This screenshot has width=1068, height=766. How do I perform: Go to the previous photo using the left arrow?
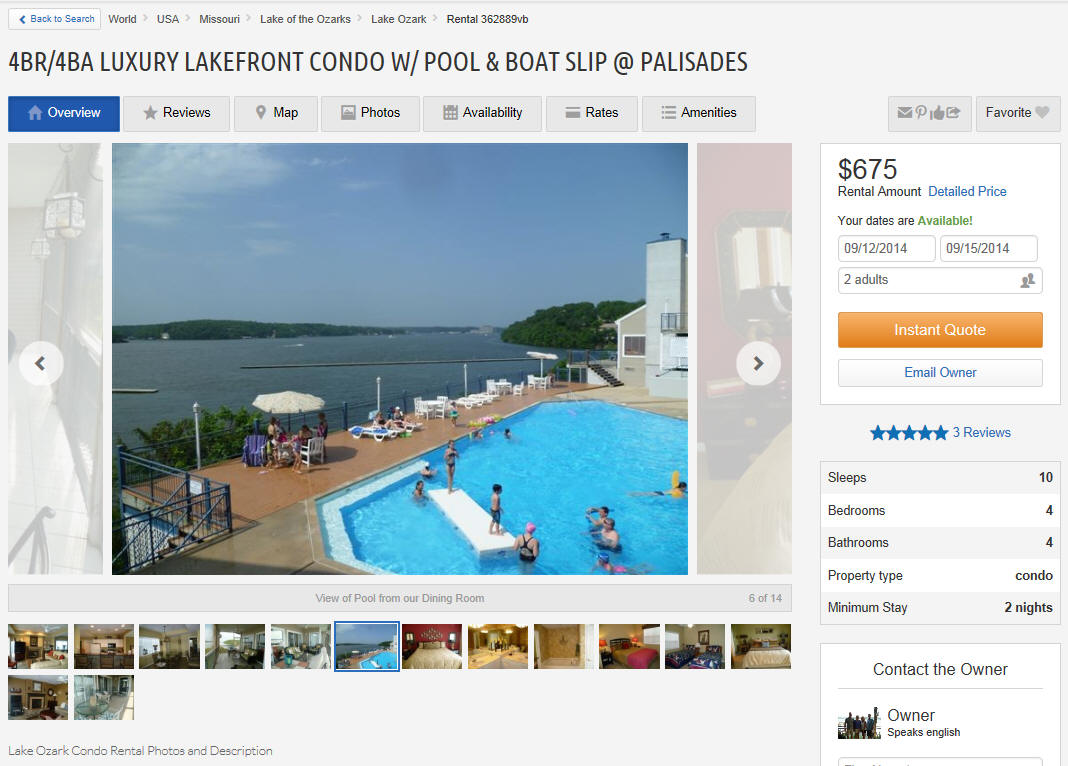(x=41, y=364)
